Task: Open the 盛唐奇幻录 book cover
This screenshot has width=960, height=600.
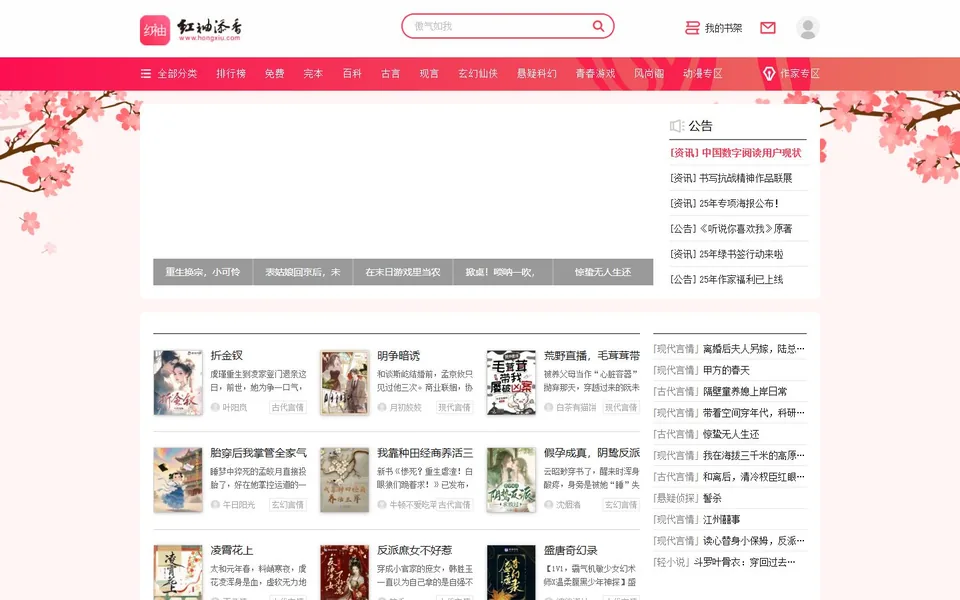Action: (x=511, y=572)
